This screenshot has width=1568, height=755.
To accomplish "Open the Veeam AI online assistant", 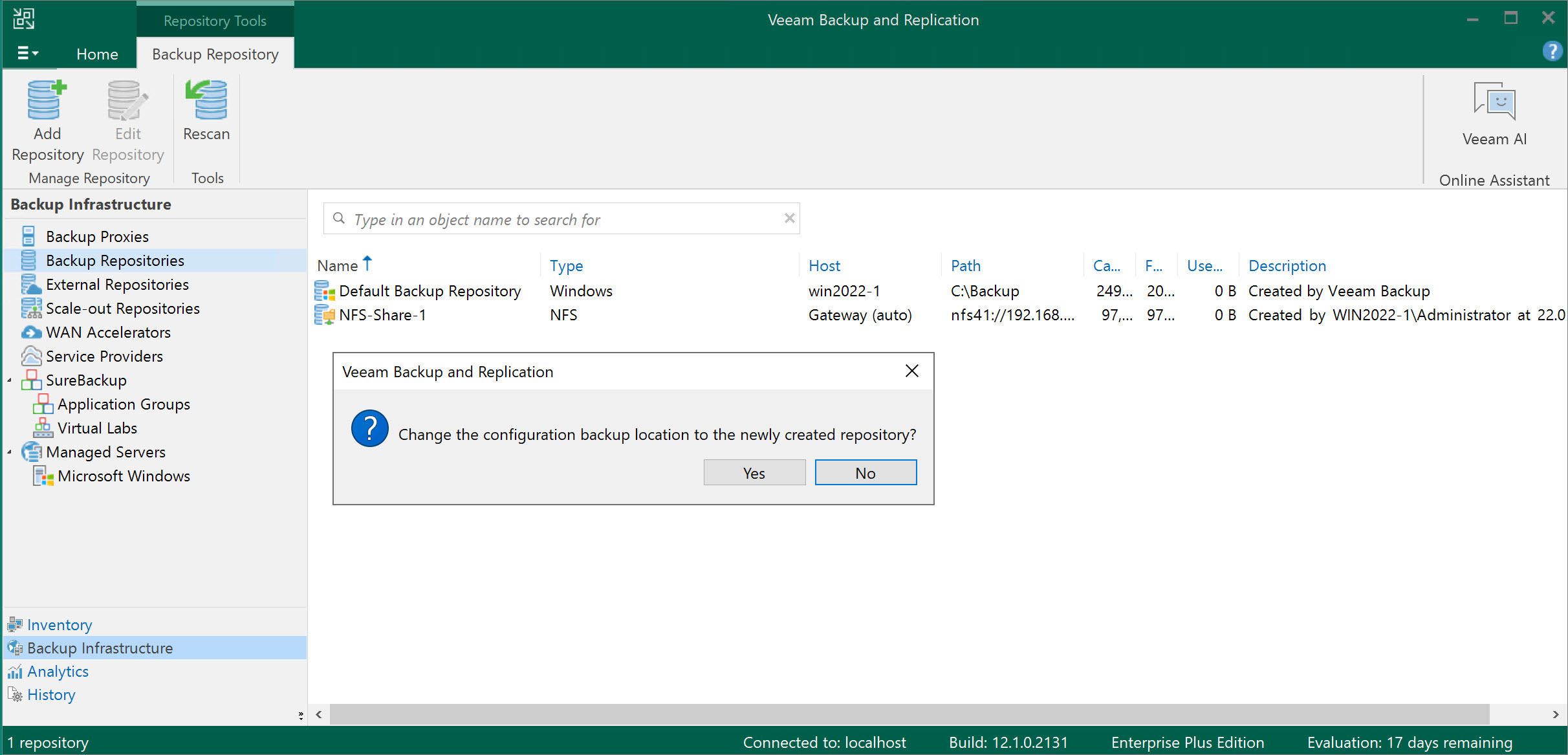I will [x=1494, y=116].
